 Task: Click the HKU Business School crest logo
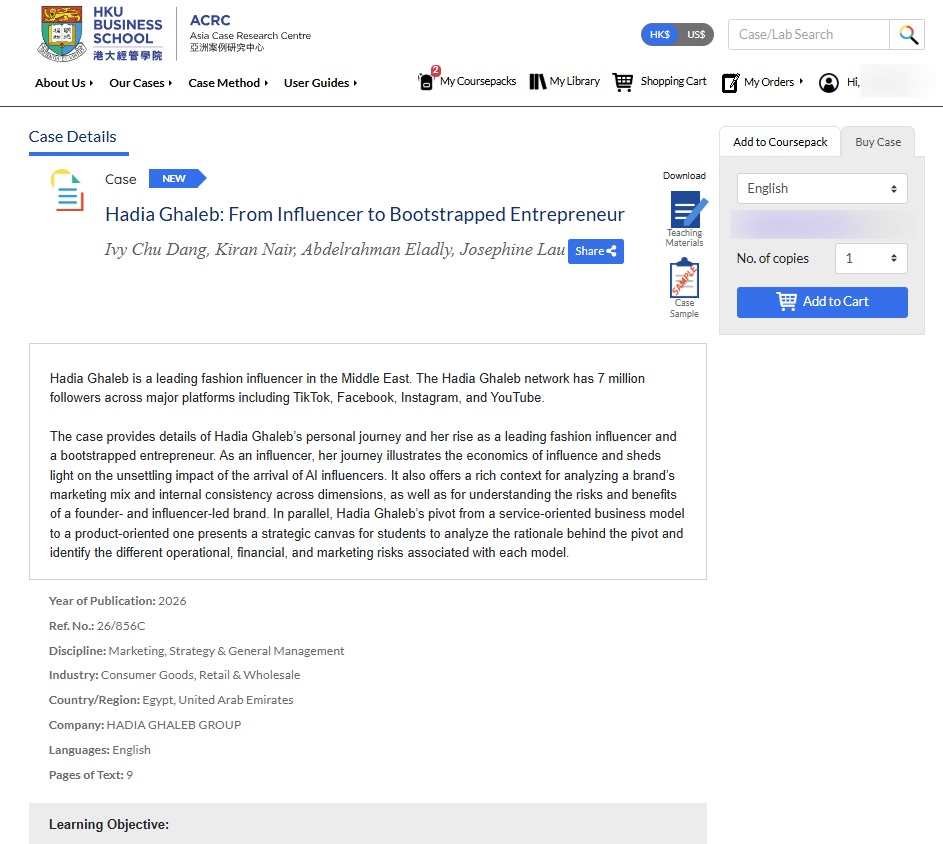coord(61,34)
